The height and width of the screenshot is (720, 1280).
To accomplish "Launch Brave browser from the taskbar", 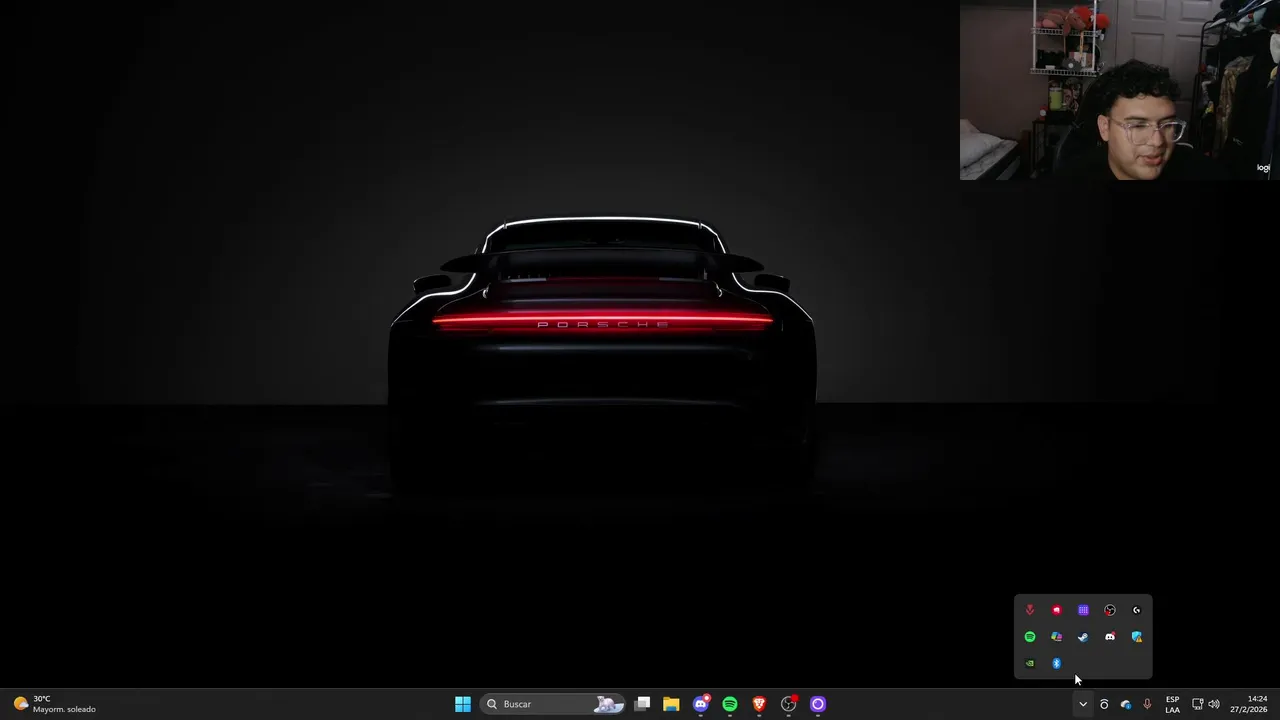I will point(759,704).
